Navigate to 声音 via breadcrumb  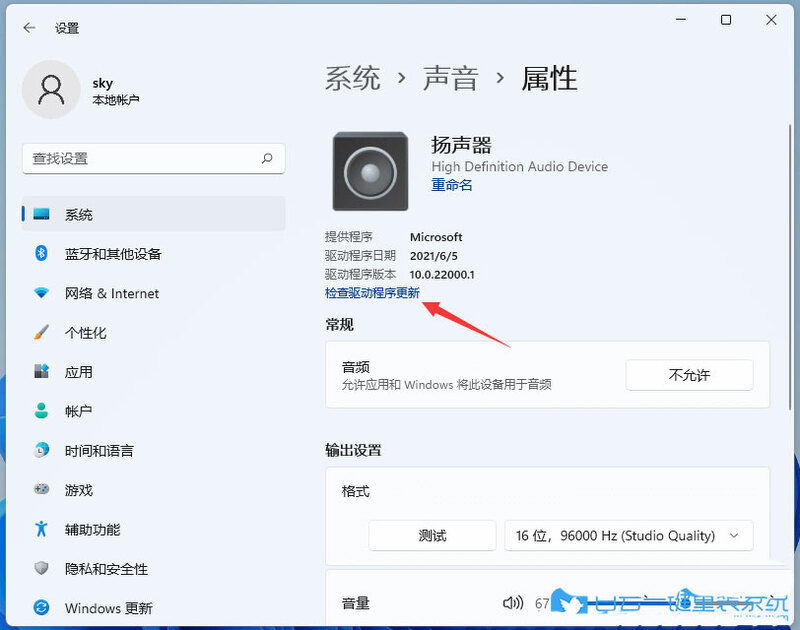pos(450,78)
